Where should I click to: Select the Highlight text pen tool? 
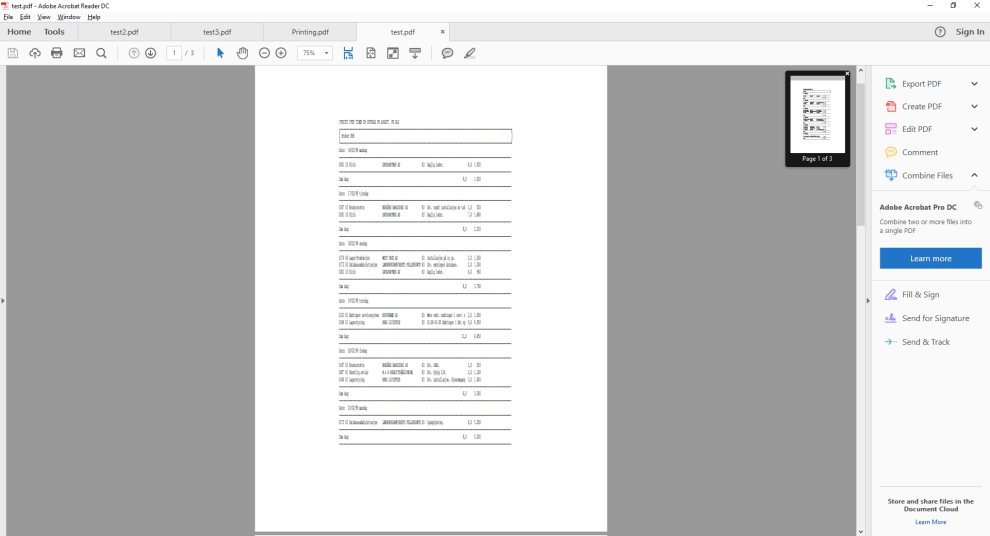(x=469, y=53)
